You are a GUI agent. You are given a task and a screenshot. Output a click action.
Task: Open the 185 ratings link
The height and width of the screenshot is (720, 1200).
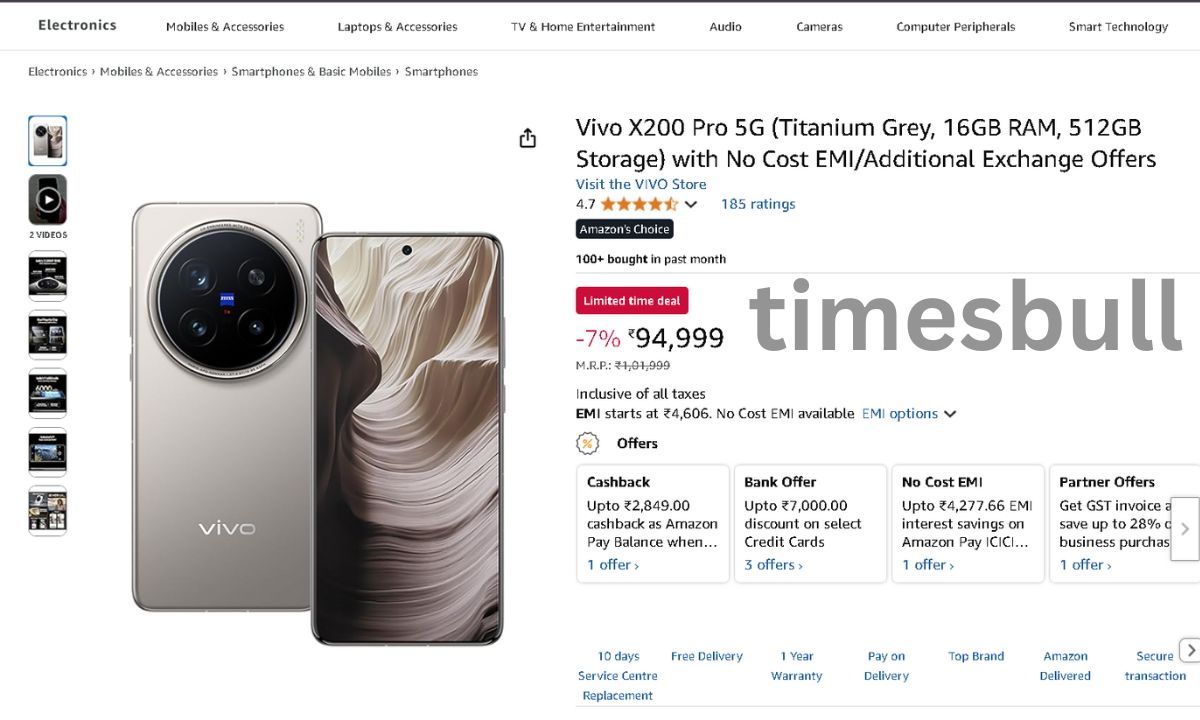click(758, 204)
